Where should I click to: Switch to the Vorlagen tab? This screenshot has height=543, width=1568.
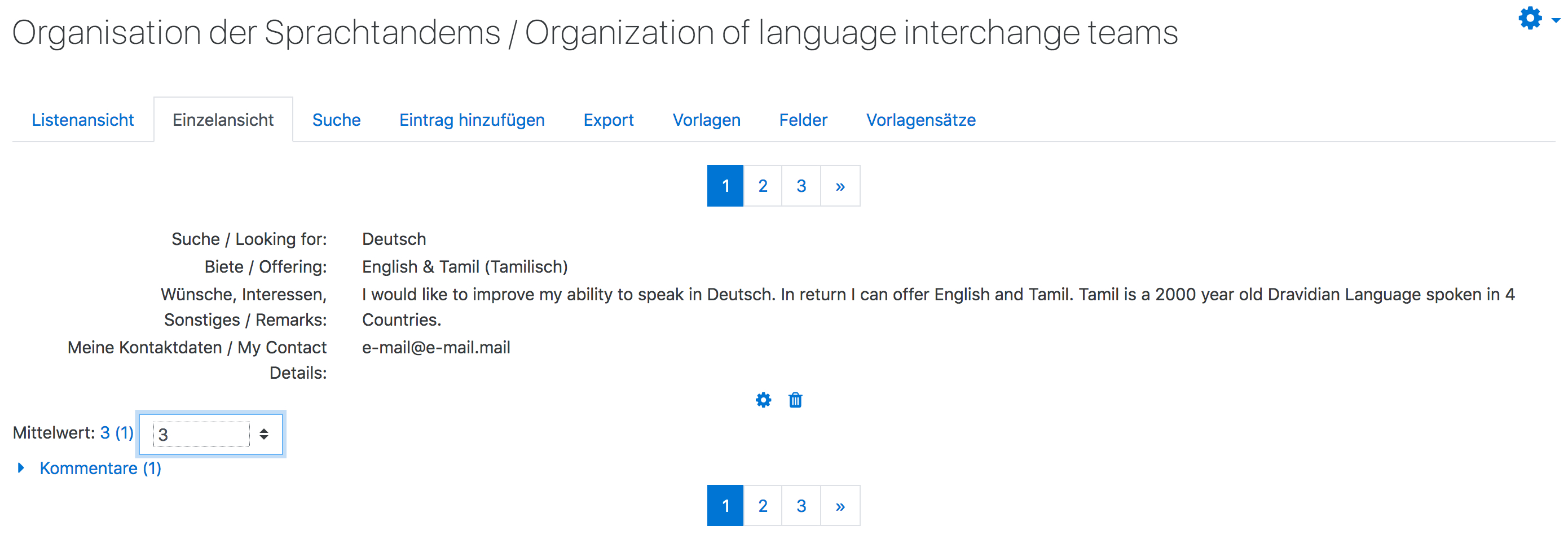tap(707, 120)
